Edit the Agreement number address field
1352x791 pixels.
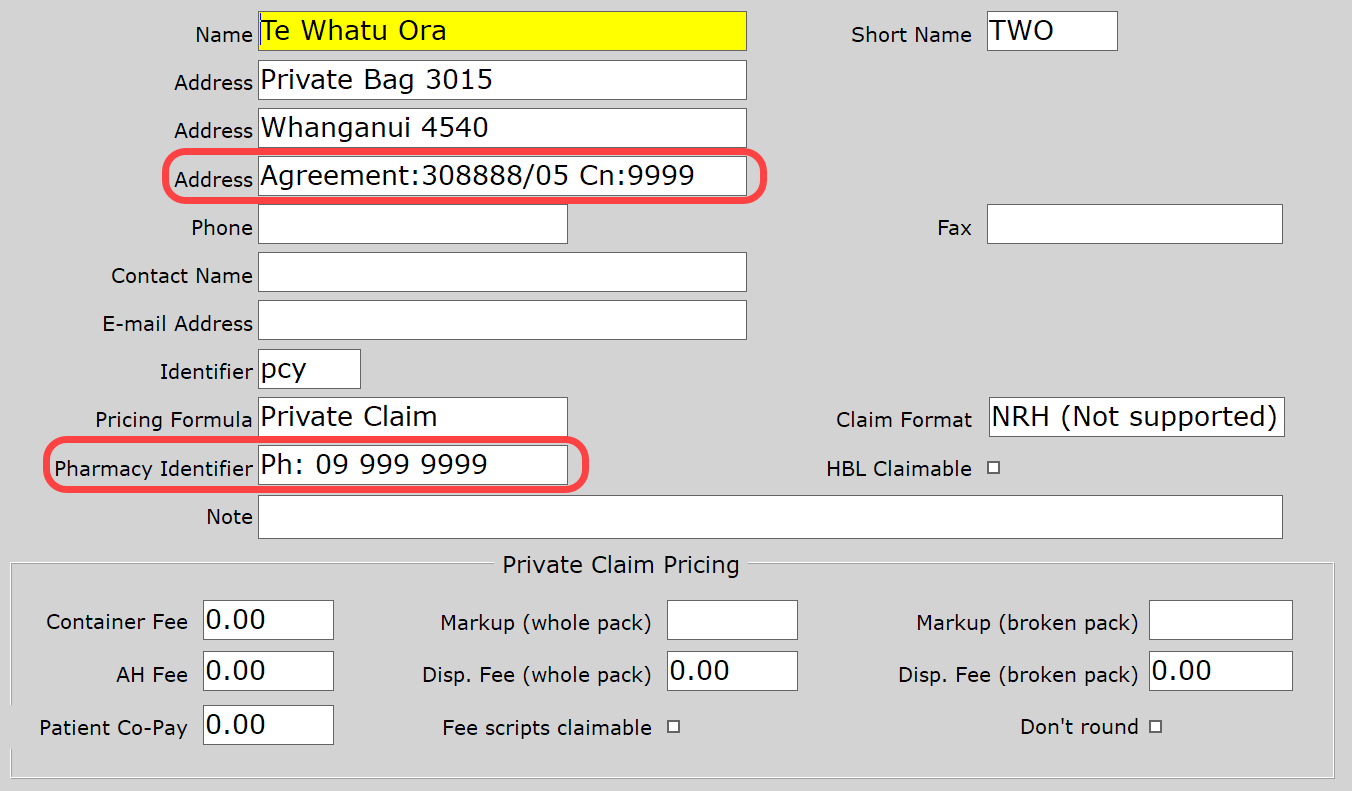click(502, 177)
